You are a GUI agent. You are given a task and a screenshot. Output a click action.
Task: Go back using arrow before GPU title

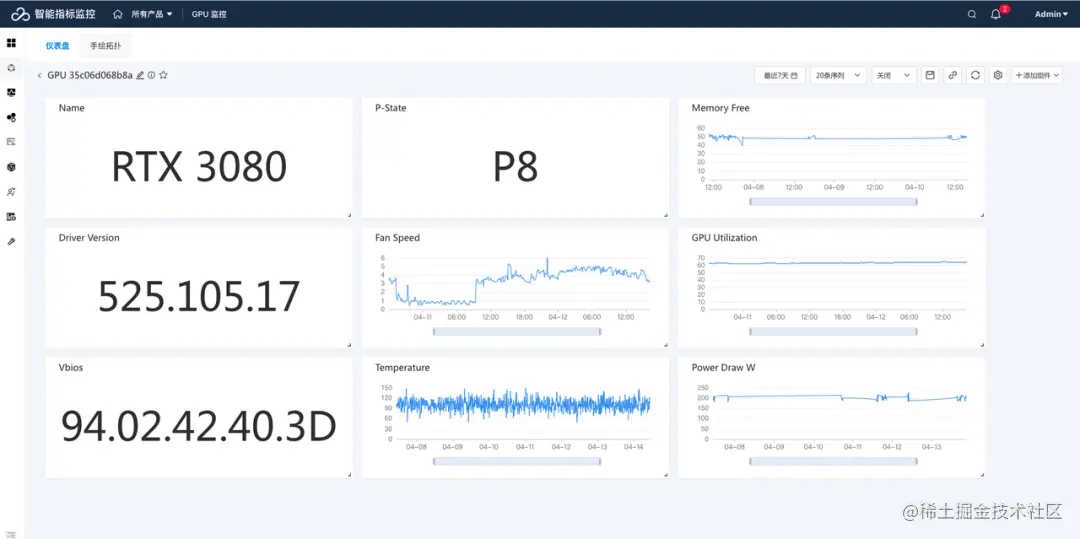click(x=39, y=75)
